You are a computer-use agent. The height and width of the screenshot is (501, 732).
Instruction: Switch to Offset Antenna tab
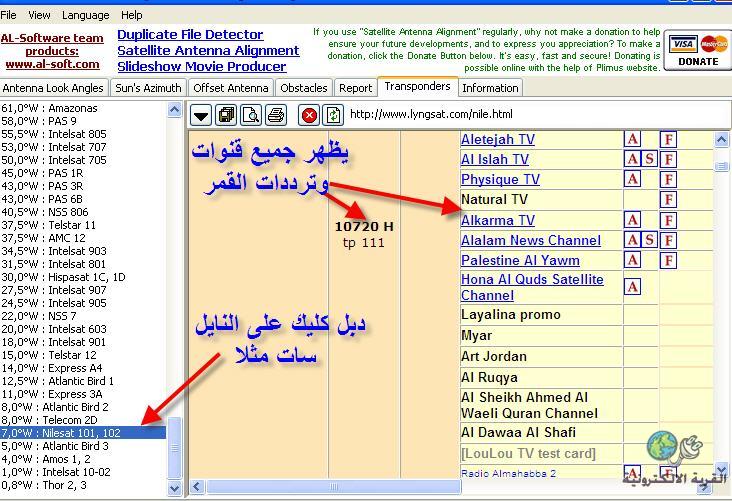coord(231,88)
